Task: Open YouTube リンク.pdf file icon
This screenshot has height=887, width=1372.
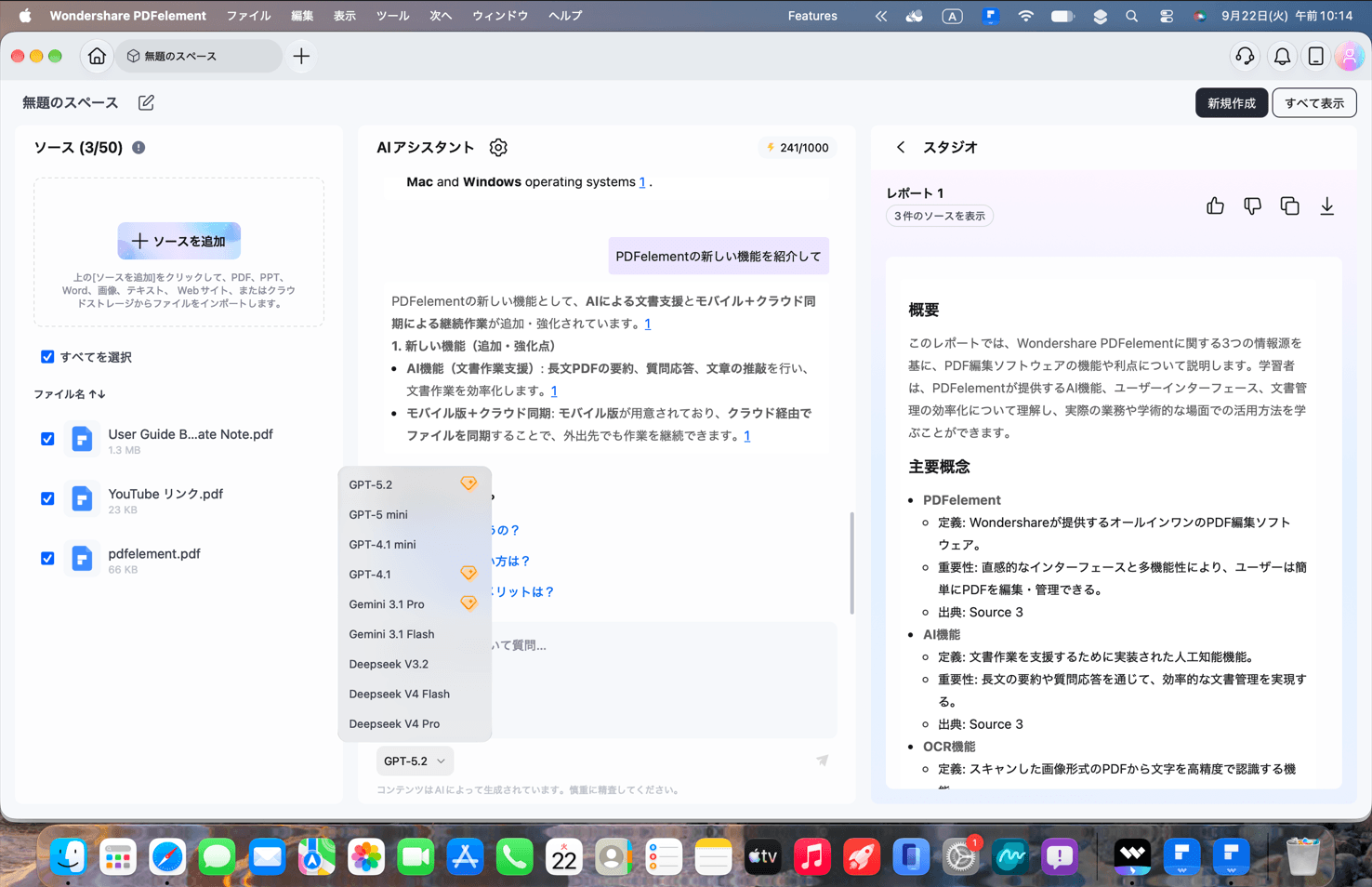Action: click(82, 499)
